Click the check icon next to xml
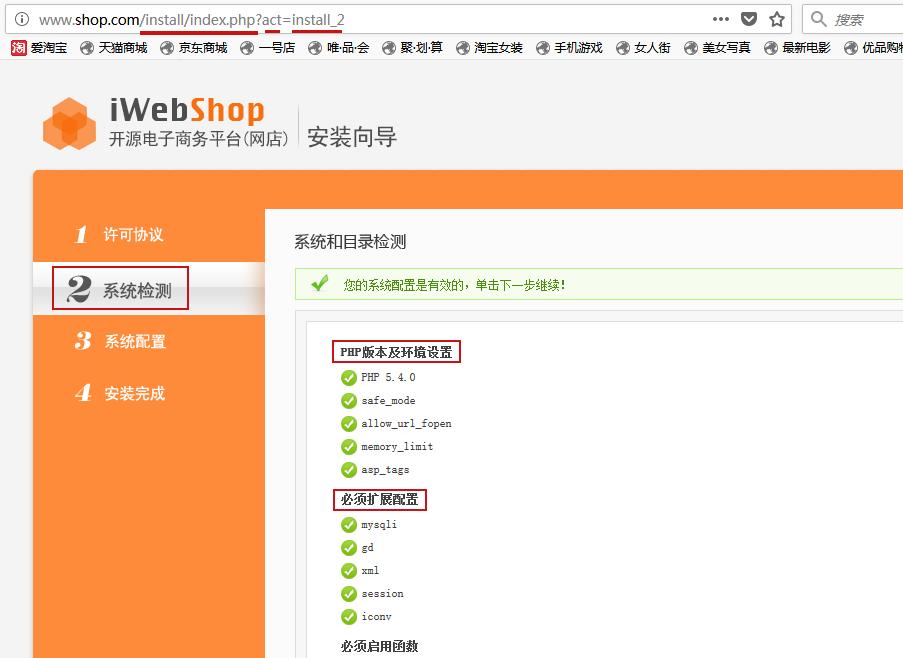The height and width of the screenshot is (658, 903). coord(348,570)
